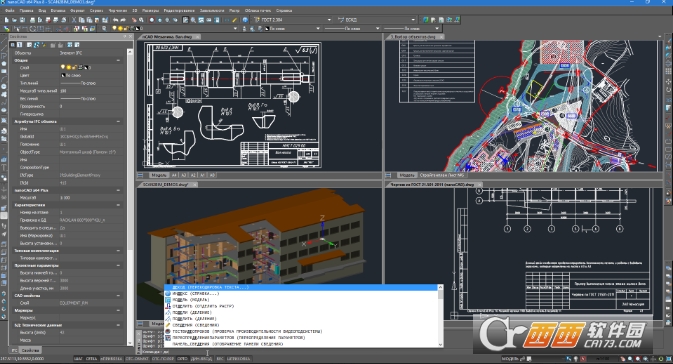Click the first icon after the dimension style box

coord(425,20)
